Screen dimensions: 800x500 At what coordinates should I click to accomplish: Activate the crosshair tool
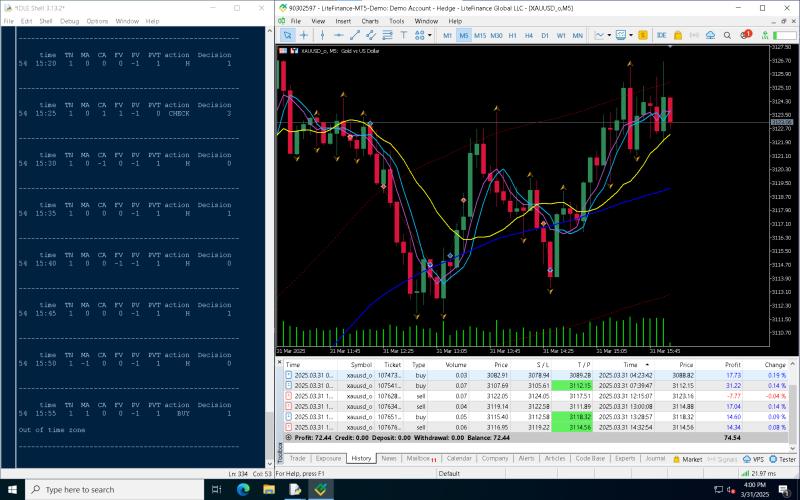tap(304, 35)
